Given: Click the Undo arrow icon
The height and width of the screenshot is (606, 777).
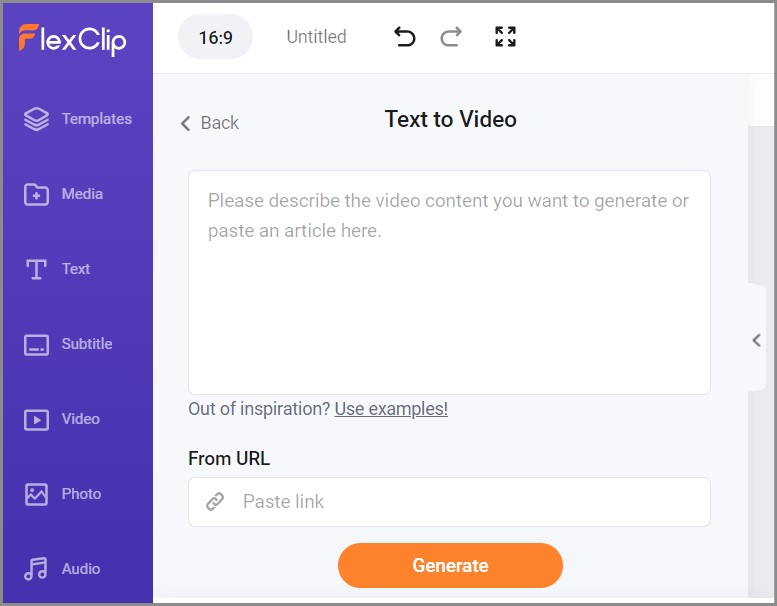Looking at the screenshot, I should coord(405,37).
